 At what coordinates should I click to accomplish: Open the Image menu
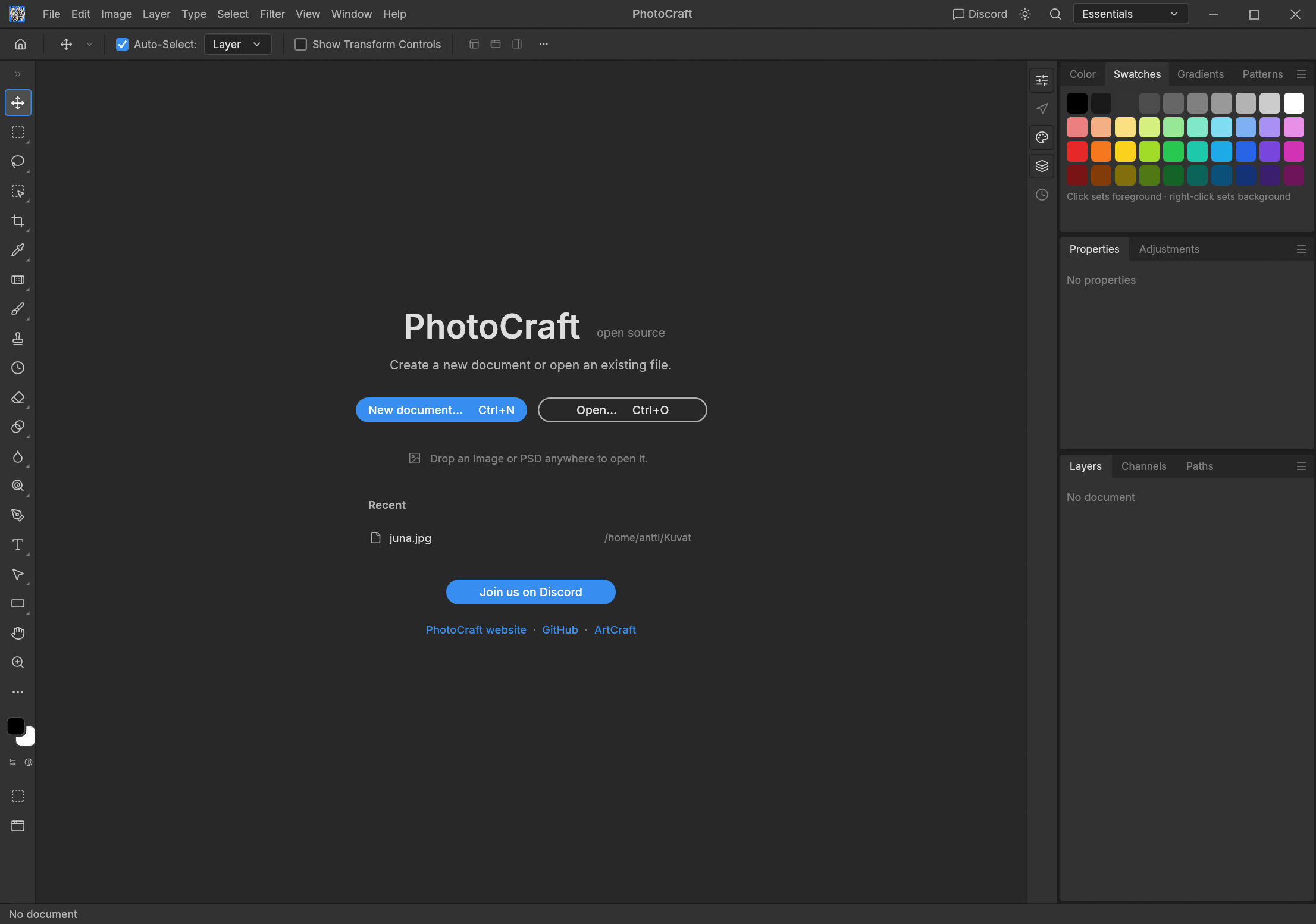(x=116, y=14)
